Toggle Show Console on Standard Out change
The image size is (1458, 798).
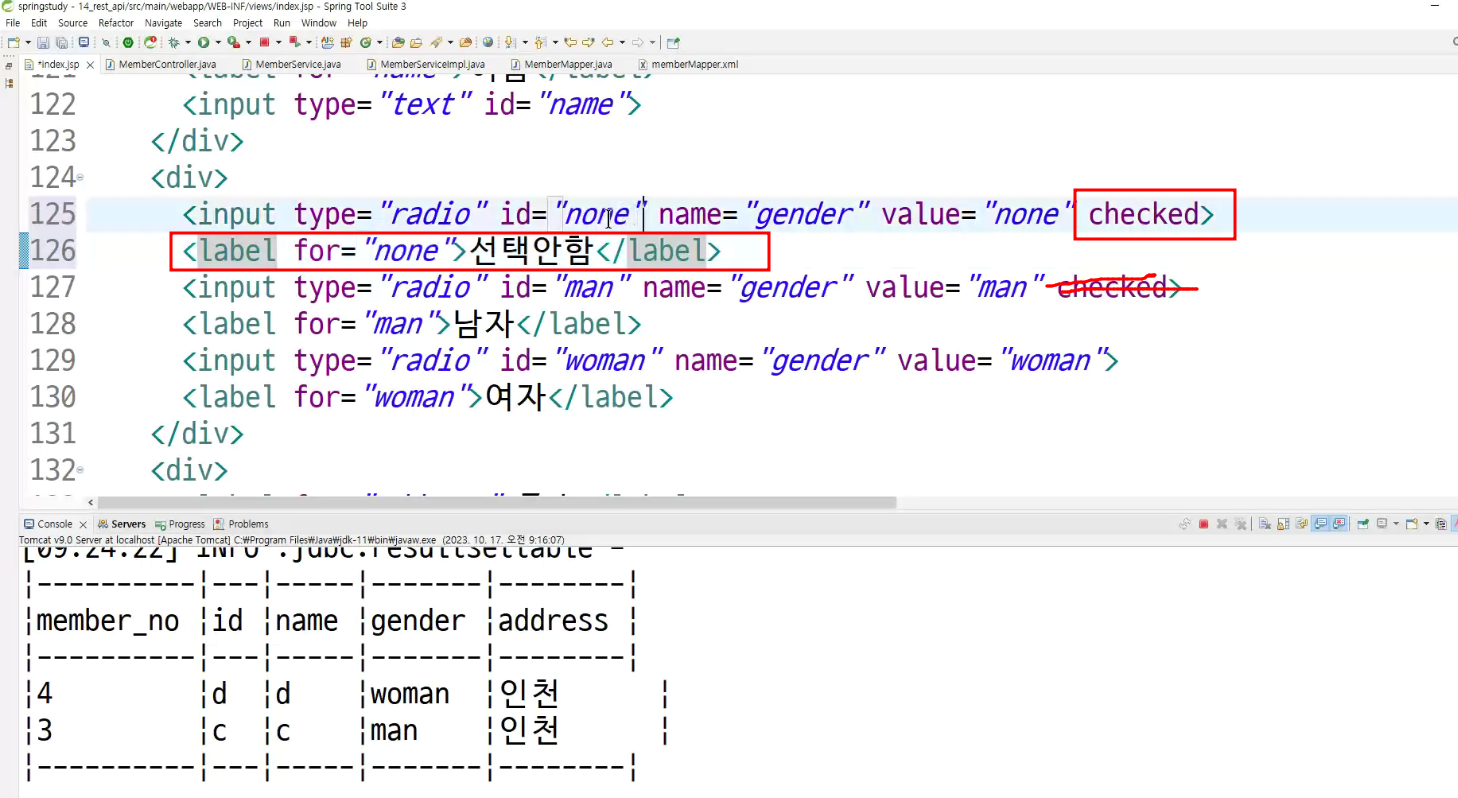point(1320,524)
